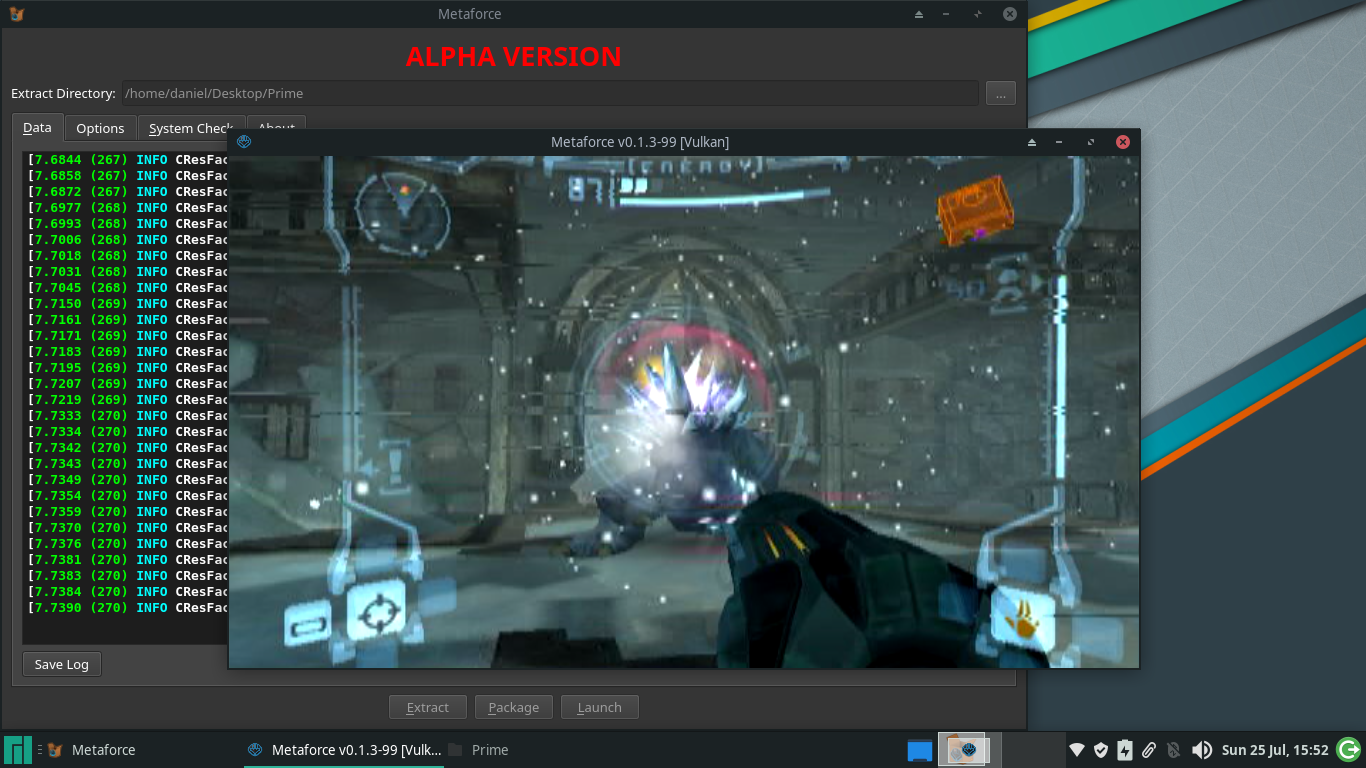This screenshot has width=1366, height=768.
Task: Switch to the Options tab
Action: [x=100, y=127]
